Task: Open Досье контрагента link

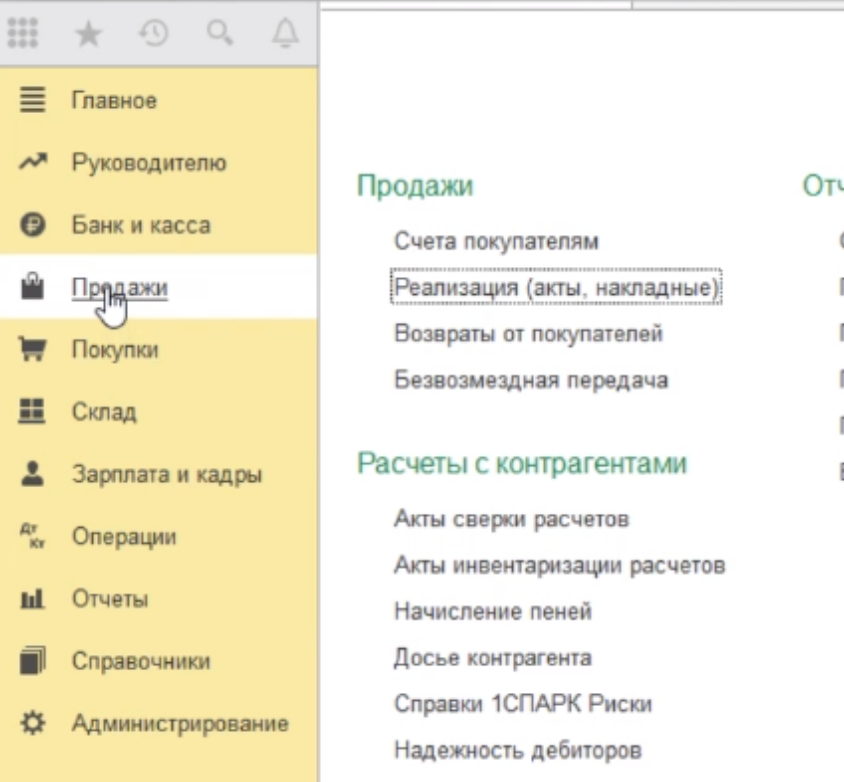Action: [492, 657]
